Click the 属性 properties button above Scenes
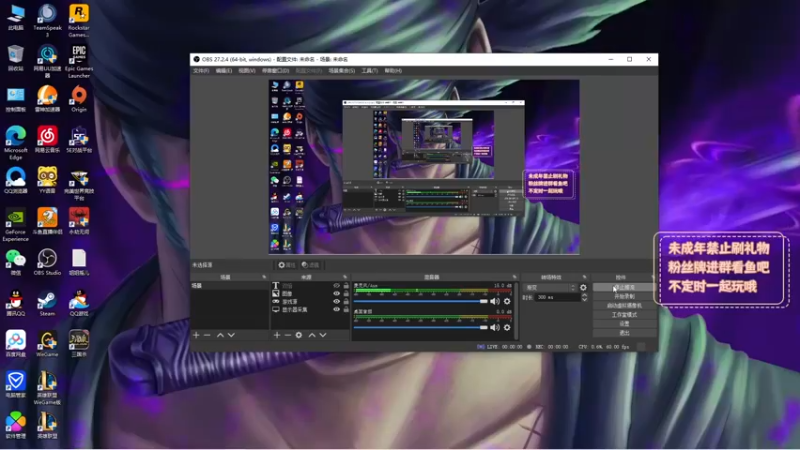The width and height of the screenshot is (800, 450). point(287,265)
